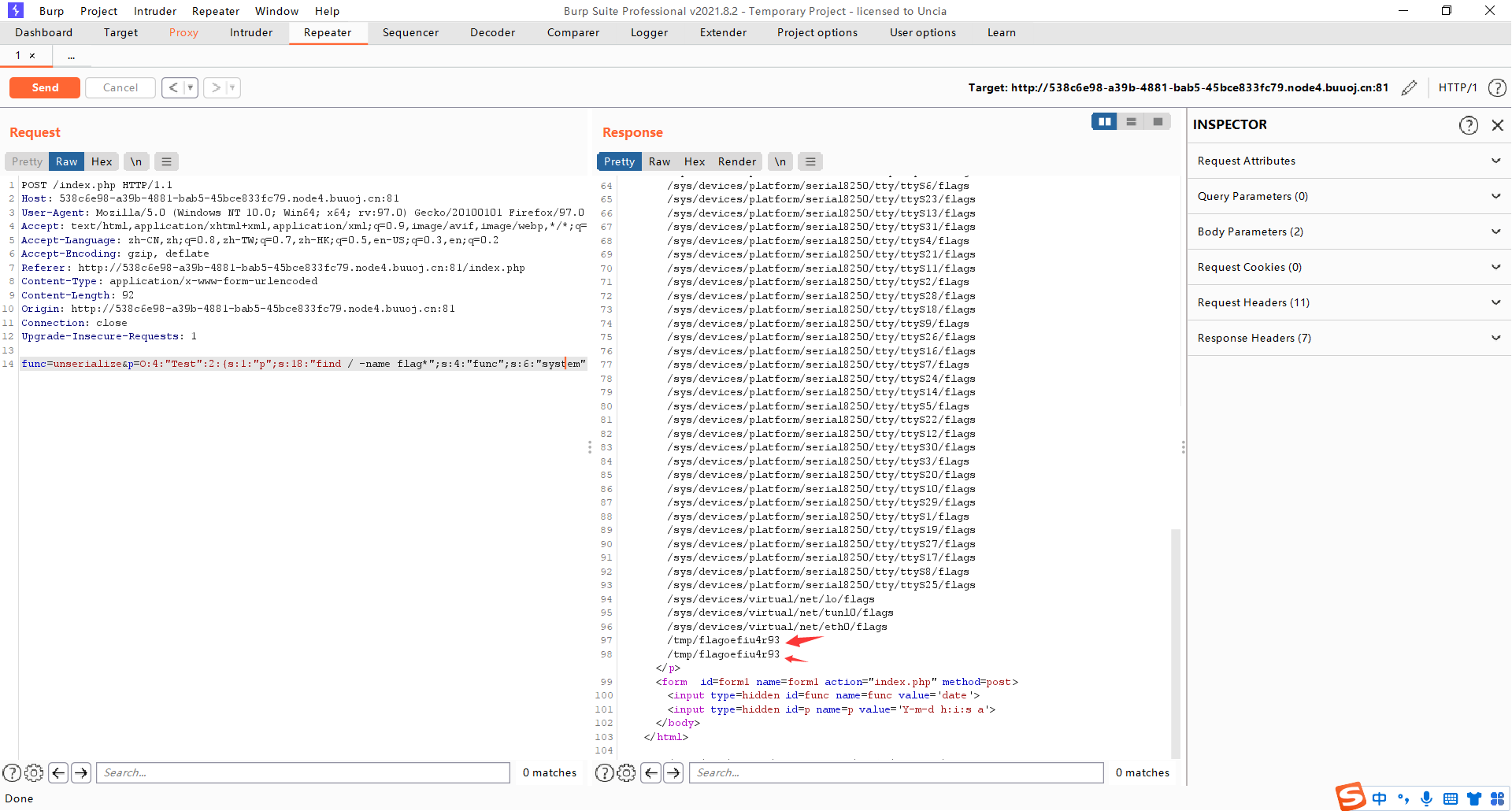1512x811 pixels.
Task: Switch to the Decoder tab
Action: [492, 32]
